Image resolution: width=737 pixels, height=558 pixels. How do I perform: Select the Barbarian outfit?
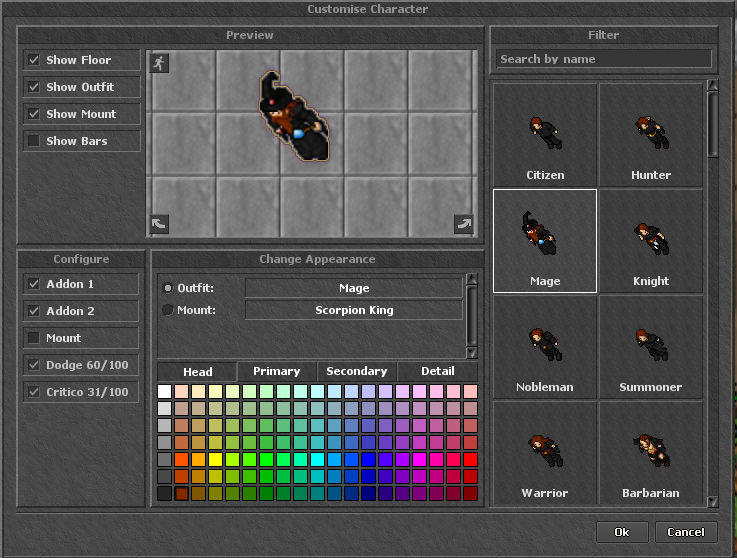click(651, 453)
